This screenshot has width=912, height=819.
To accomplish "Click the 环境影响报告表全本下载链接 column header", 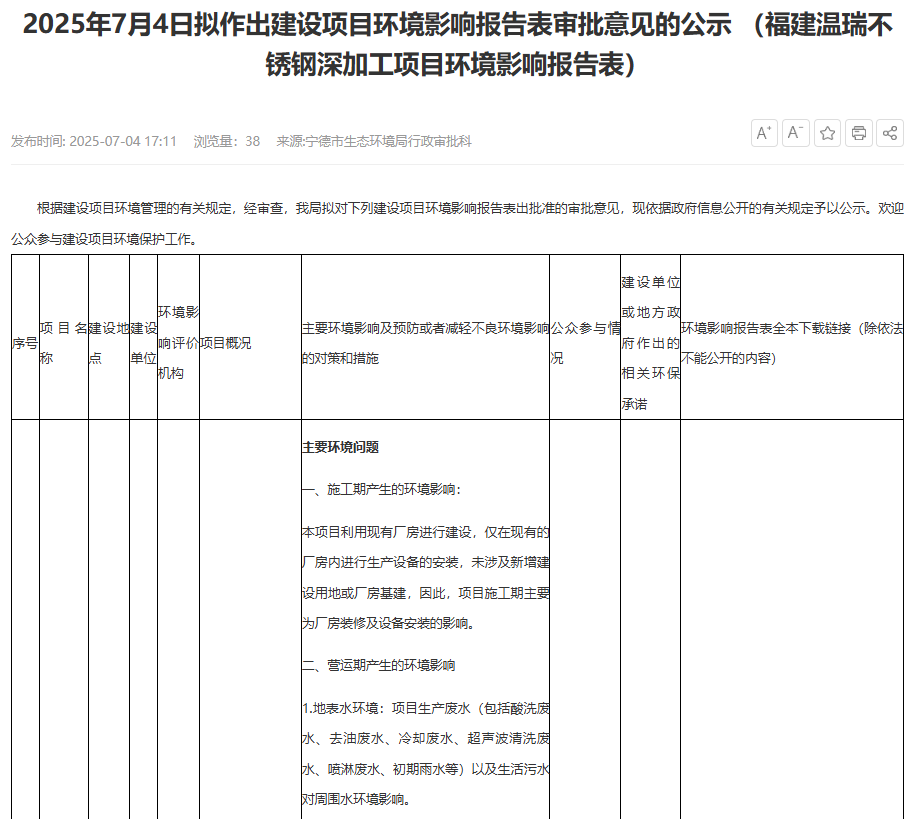I will pos(791,342).
